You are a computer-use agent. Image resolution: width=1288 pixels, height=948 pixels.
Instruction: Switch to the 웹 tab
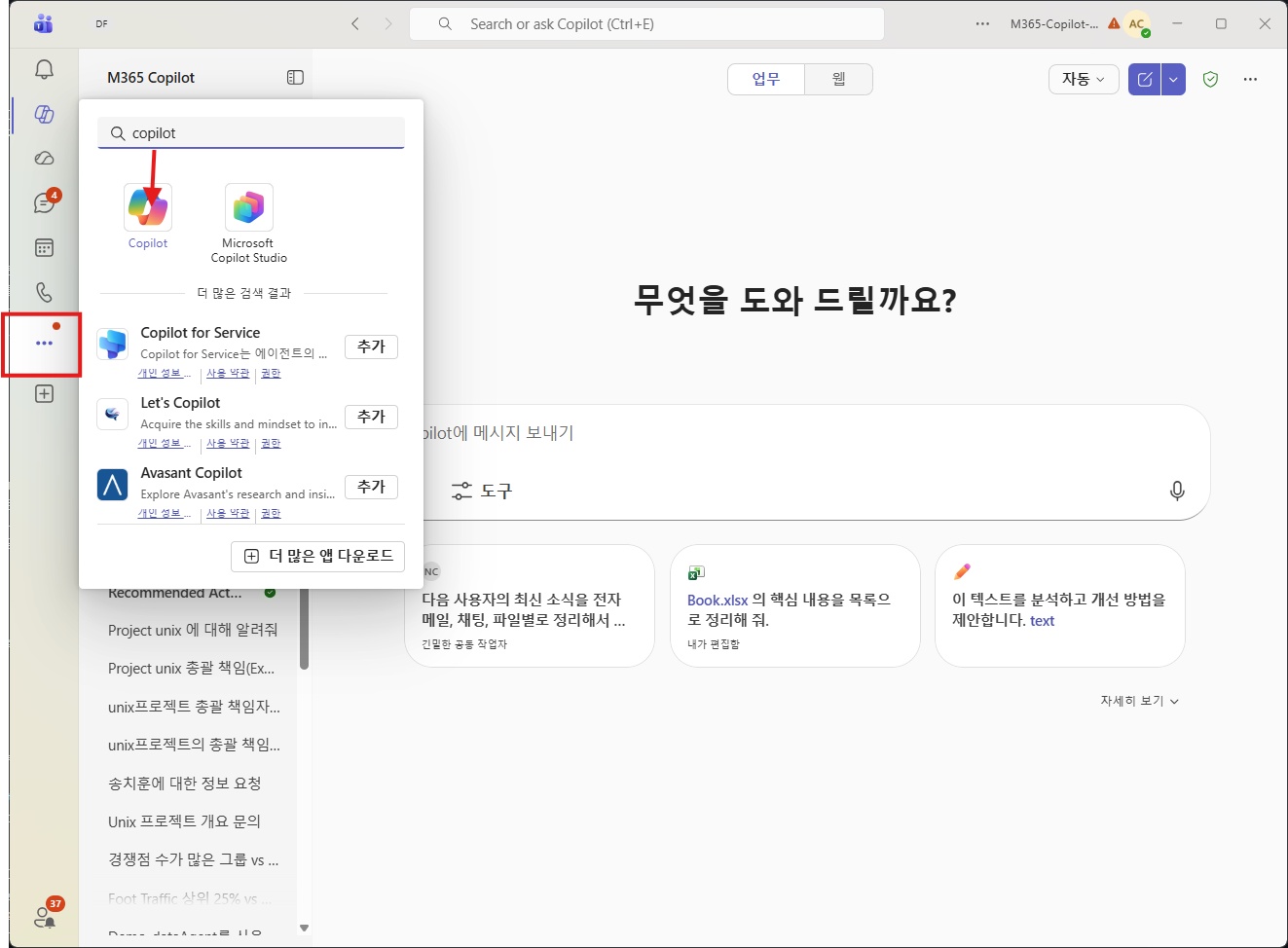click(x=838, y=79)
